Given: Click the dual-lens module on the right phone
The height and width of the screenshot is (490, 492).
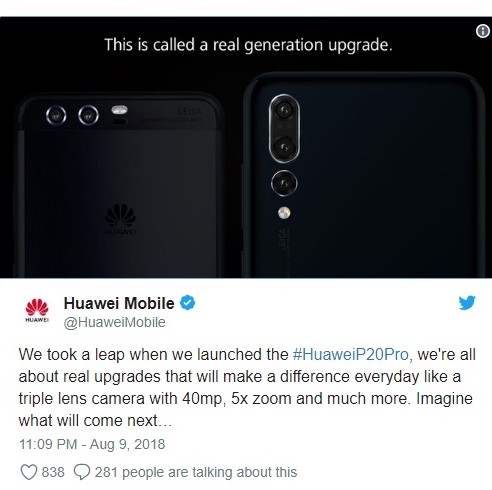Looking at the screenshot, I should [284, 128].
